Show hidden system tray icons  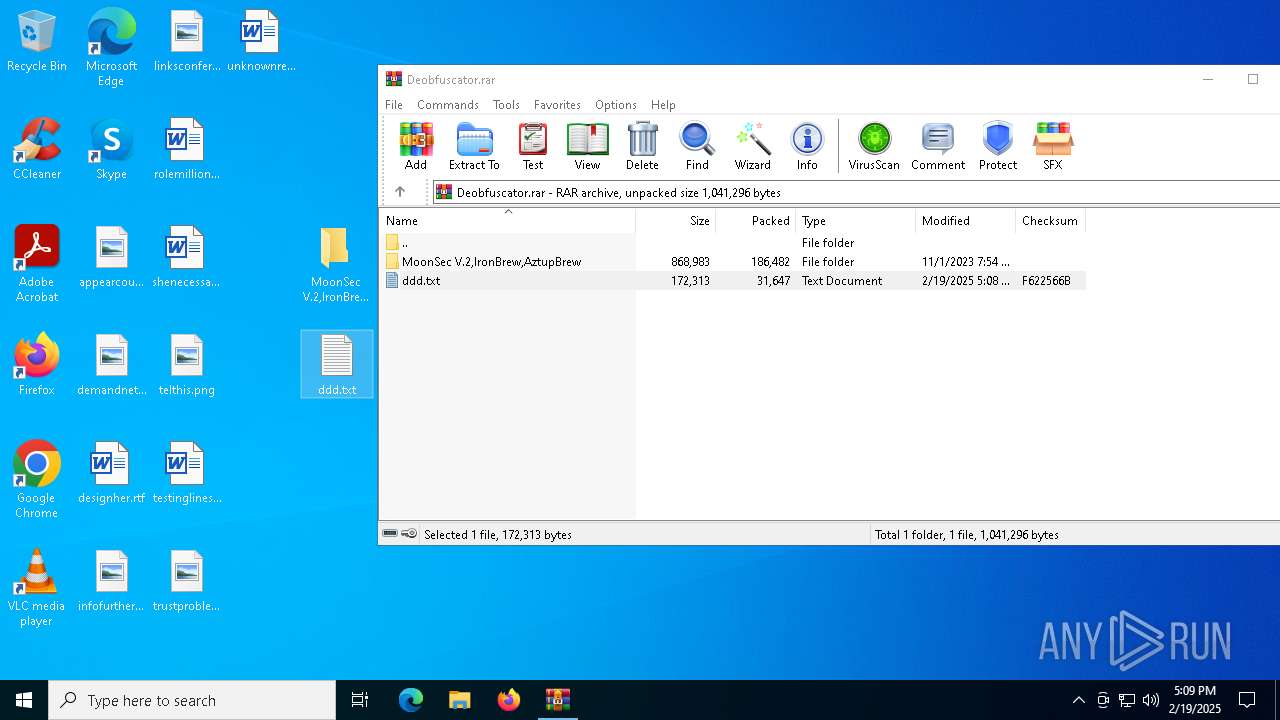(x=1078, y=700)
